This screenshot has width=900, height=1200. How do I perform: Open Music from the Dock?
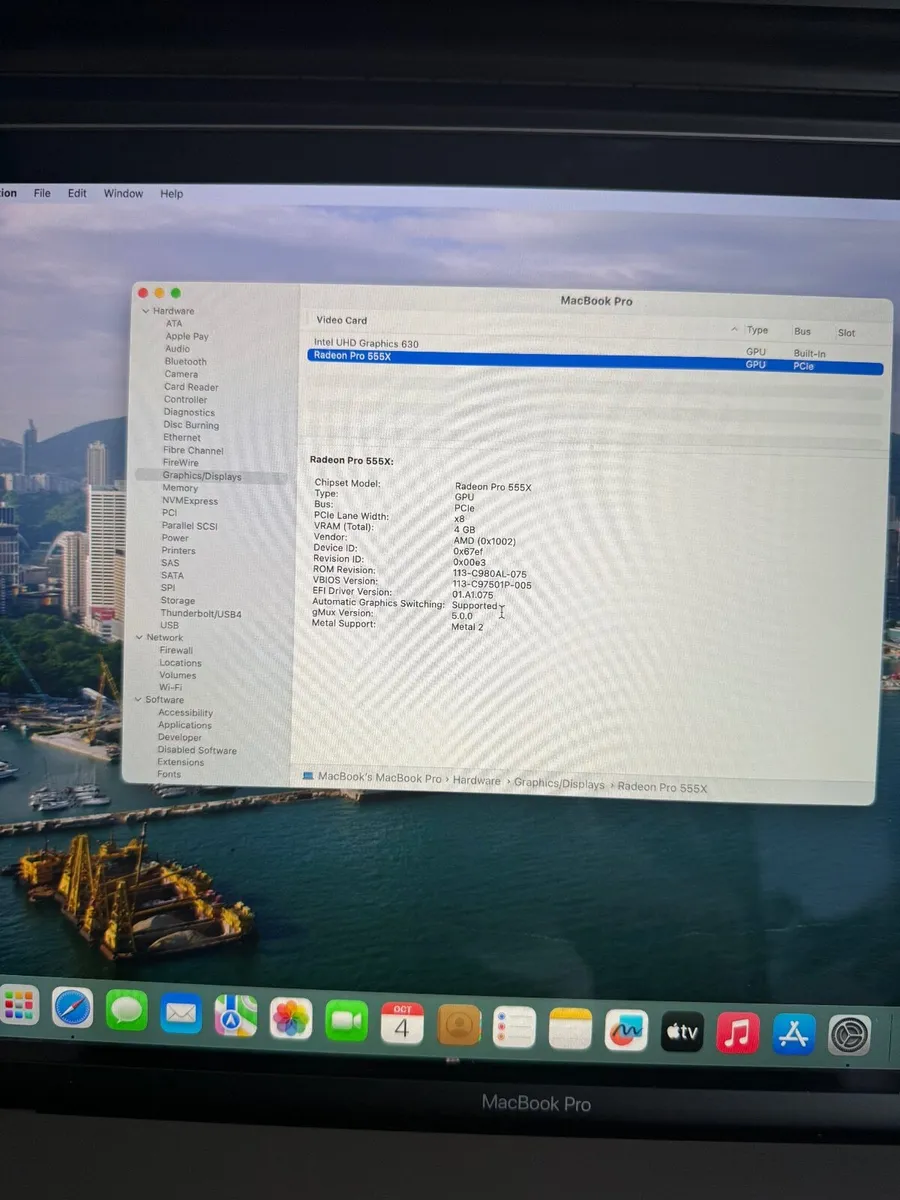pos(737,1033)
